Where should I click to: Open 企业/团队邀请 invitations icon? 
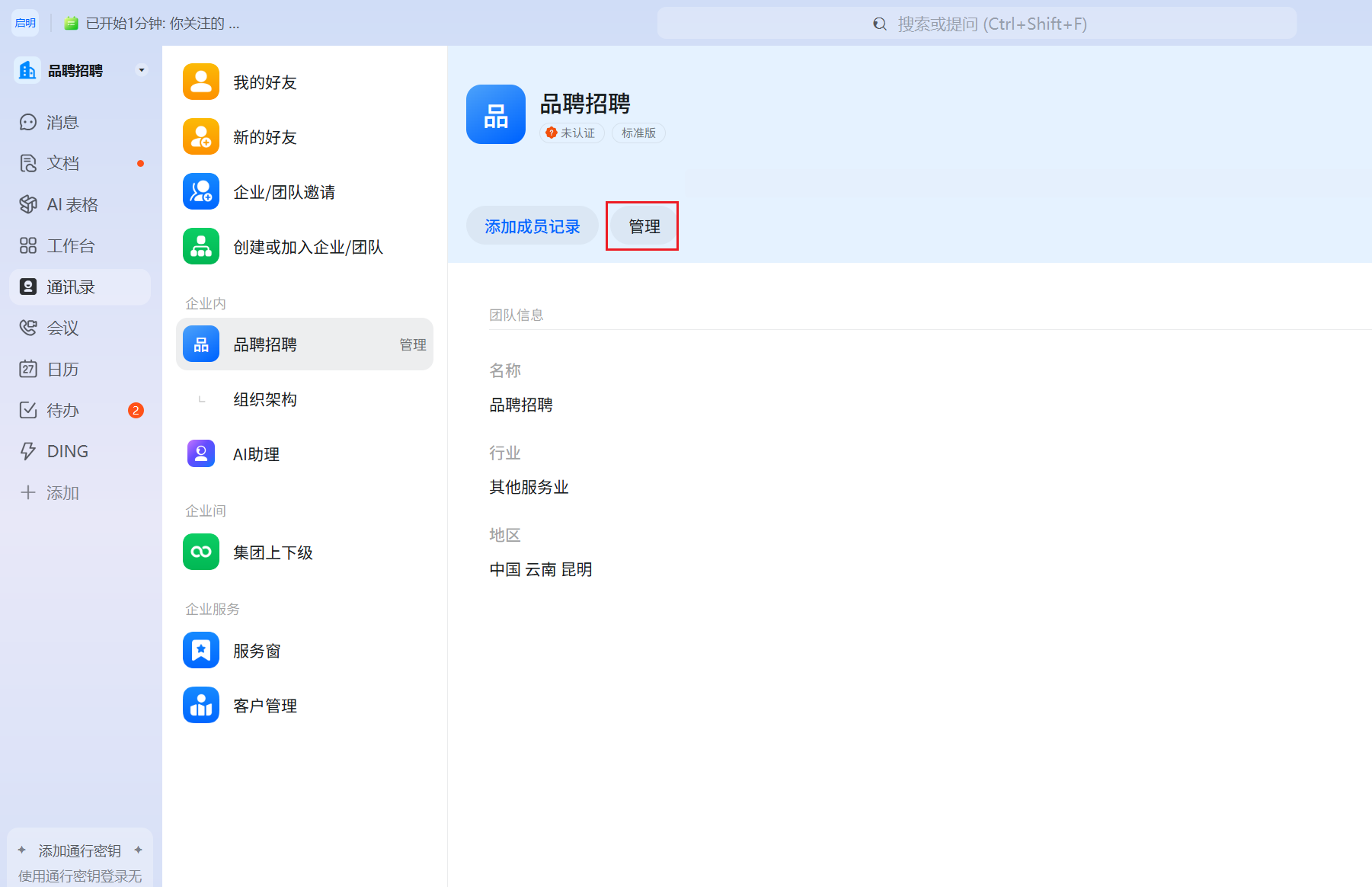click(201, 192)
